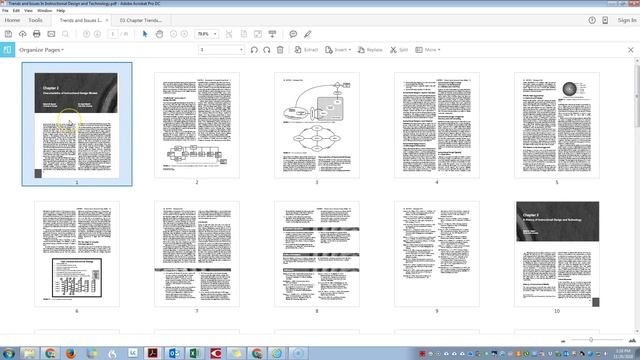Click the Save file icon
This screenshot has width=640, height=360.
click(x=8, y=34)
